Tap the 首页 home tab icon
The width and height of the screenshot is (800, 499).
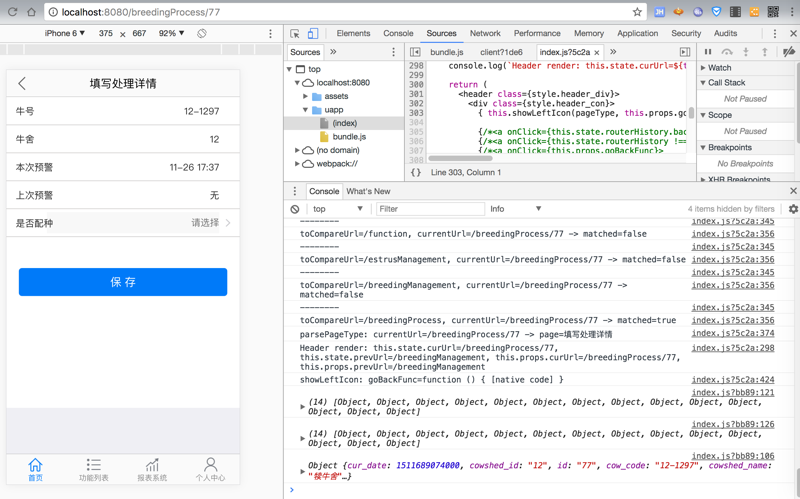coord(35,469)
